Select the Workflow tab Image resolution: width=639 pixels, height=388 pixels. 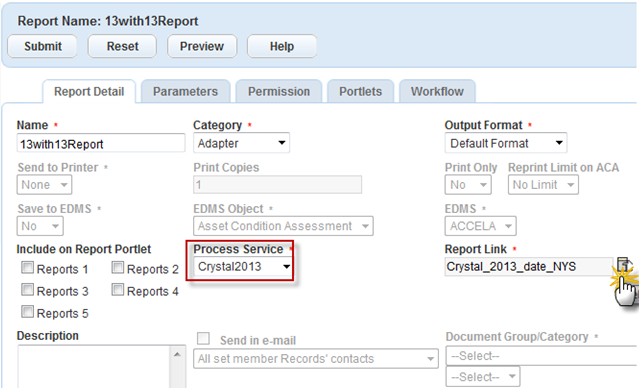tap(437, 91)
